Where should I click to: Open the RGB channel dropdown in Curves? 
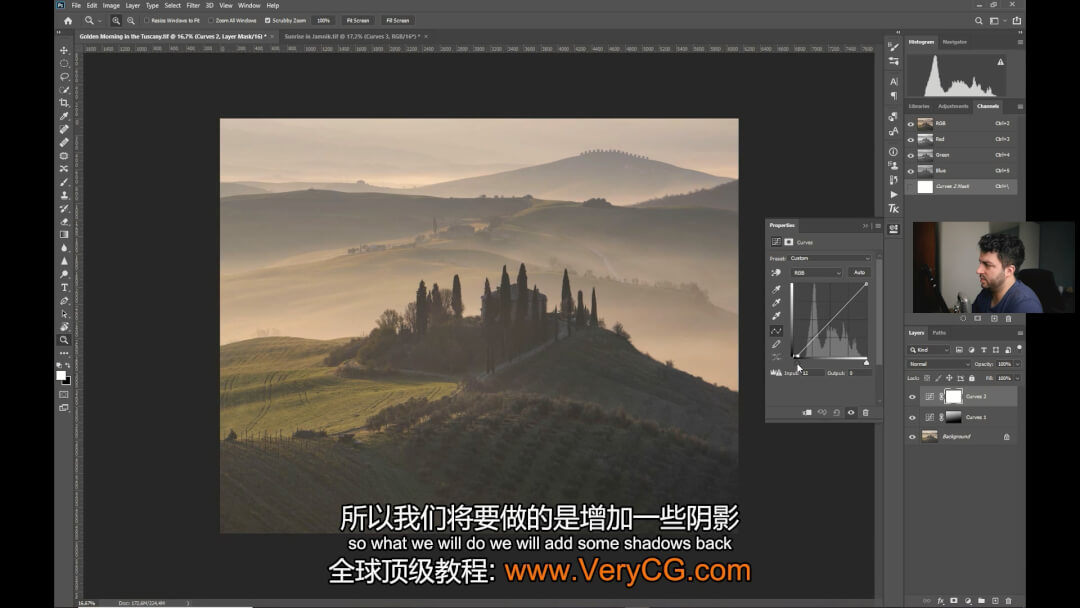[816, 273]
